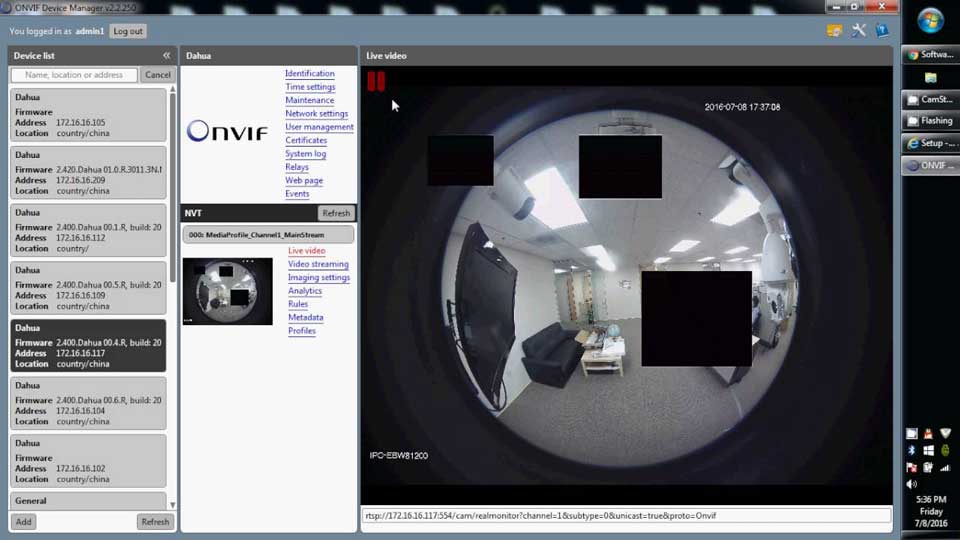Viewport: 960px width, 540px height.
Task: Click the Bluetooth tray icon
Action: tap(911, 451)
